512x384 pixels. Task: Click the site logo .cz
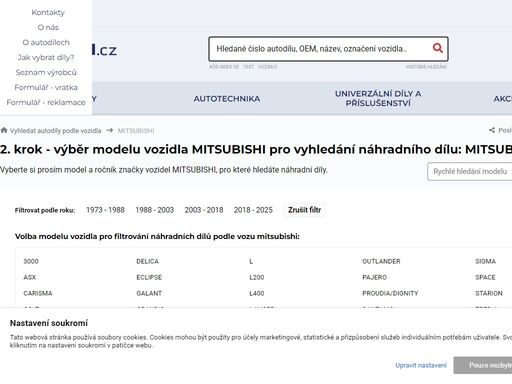point(105,50)
